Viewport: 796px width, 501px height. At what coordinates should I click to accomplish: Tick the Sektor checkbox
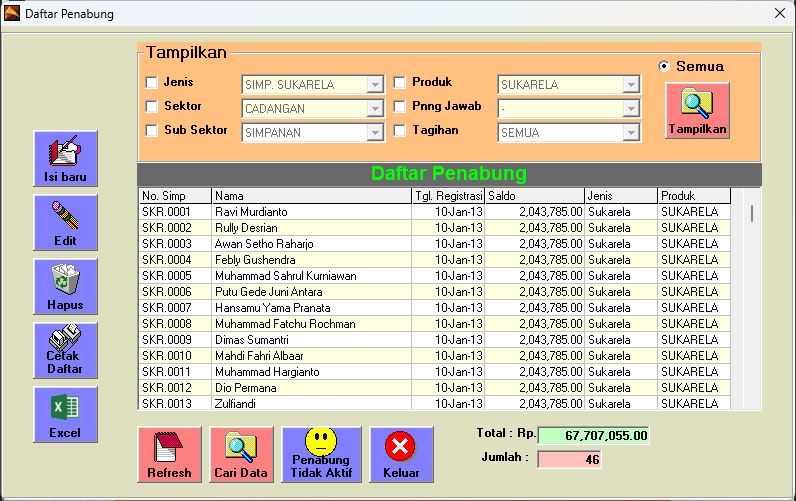[152, 107]
